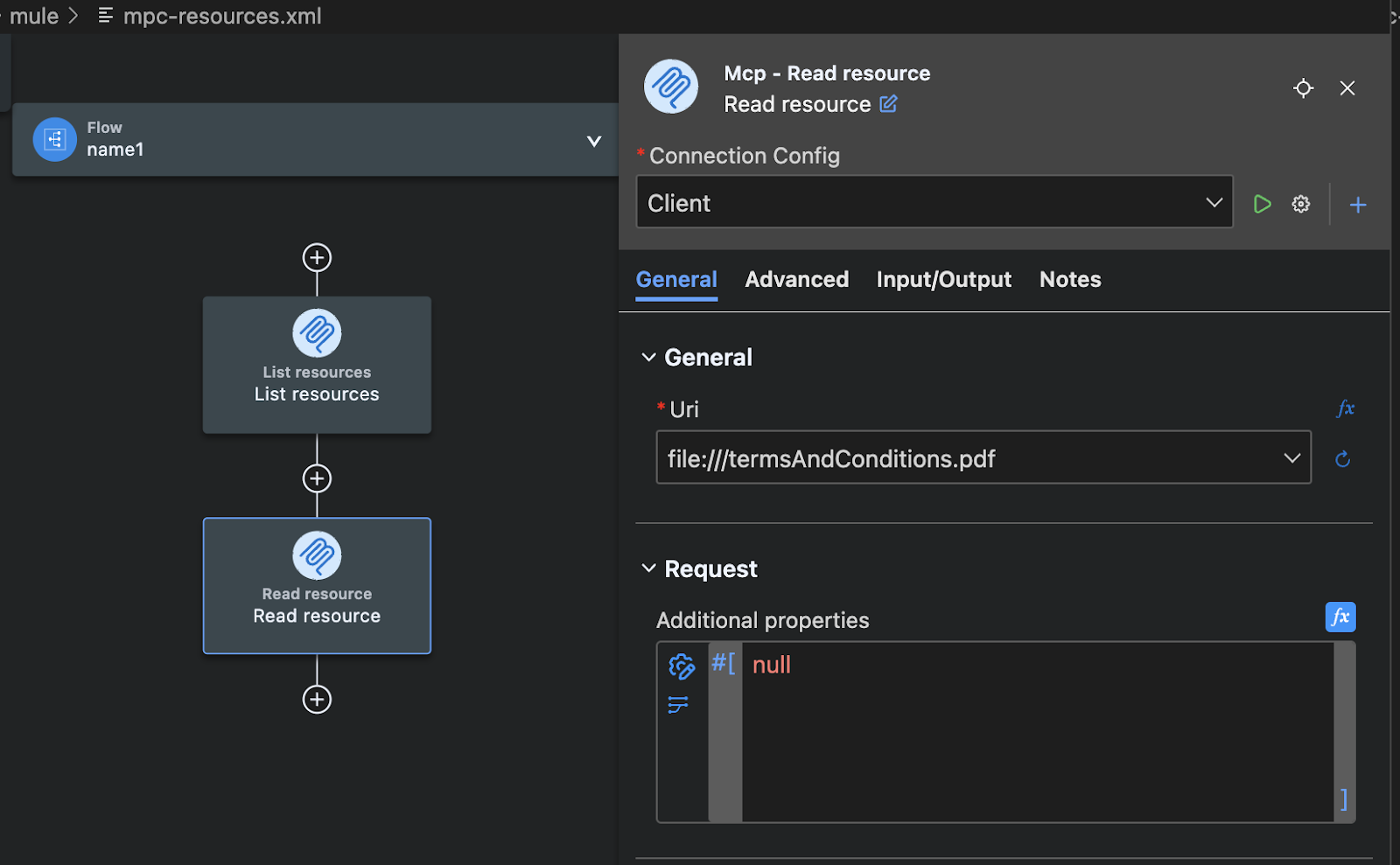Click the mpc-resources.xml breadcrumb item
The width and height of the screenshot is (1400, 865).
(x=223, y=16)
